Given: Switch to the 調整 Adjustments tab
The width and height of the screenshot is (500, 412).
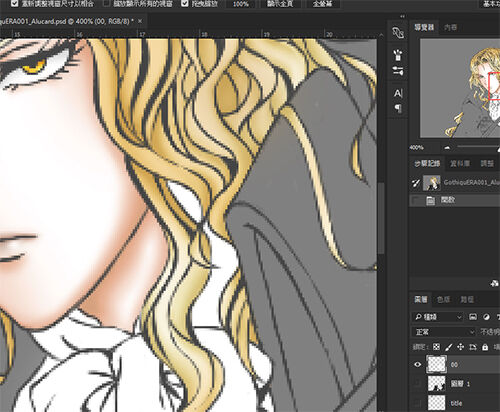Looking at the screenshot, I should pyautogui.click(x=487, y=163).
